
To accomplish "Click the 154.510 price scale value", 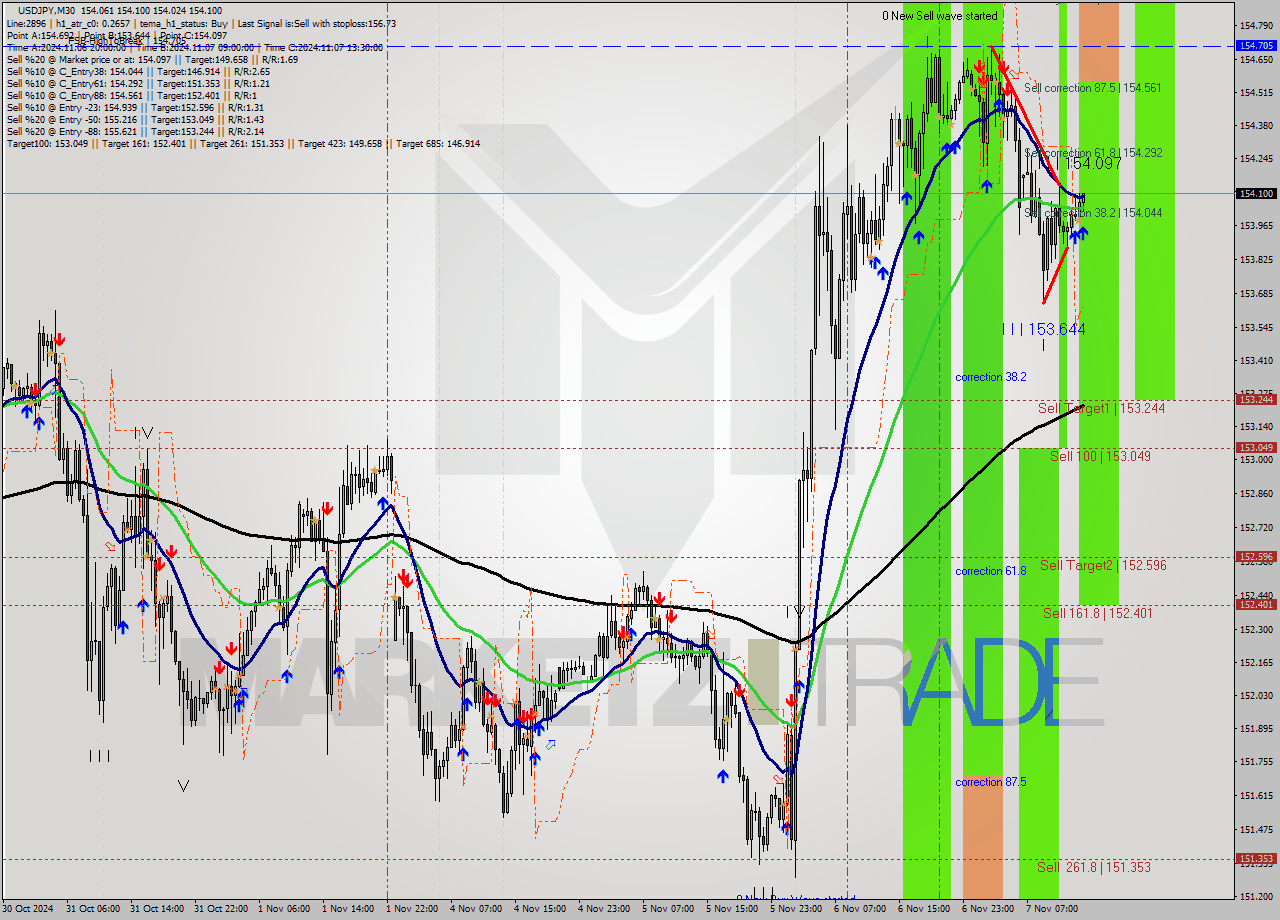I will pyautogui.click(x=1257, y=92).
